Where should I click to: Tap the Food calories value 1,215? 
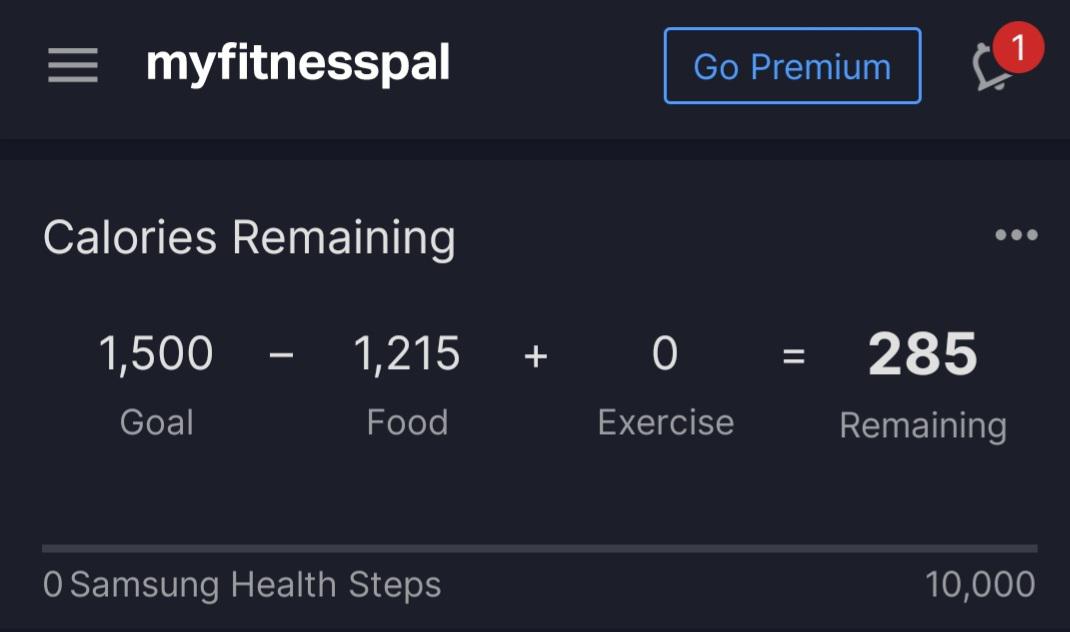click(x=406, y=352)
